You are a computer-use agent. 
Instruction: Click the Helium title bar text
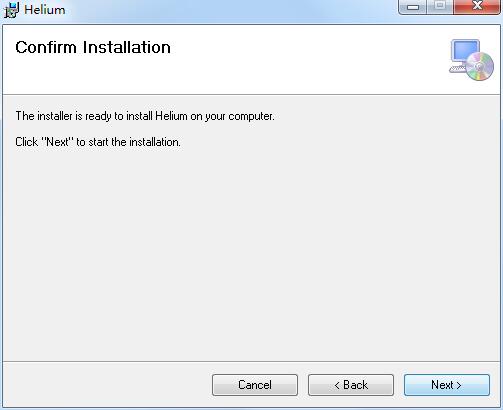[45, 10]
